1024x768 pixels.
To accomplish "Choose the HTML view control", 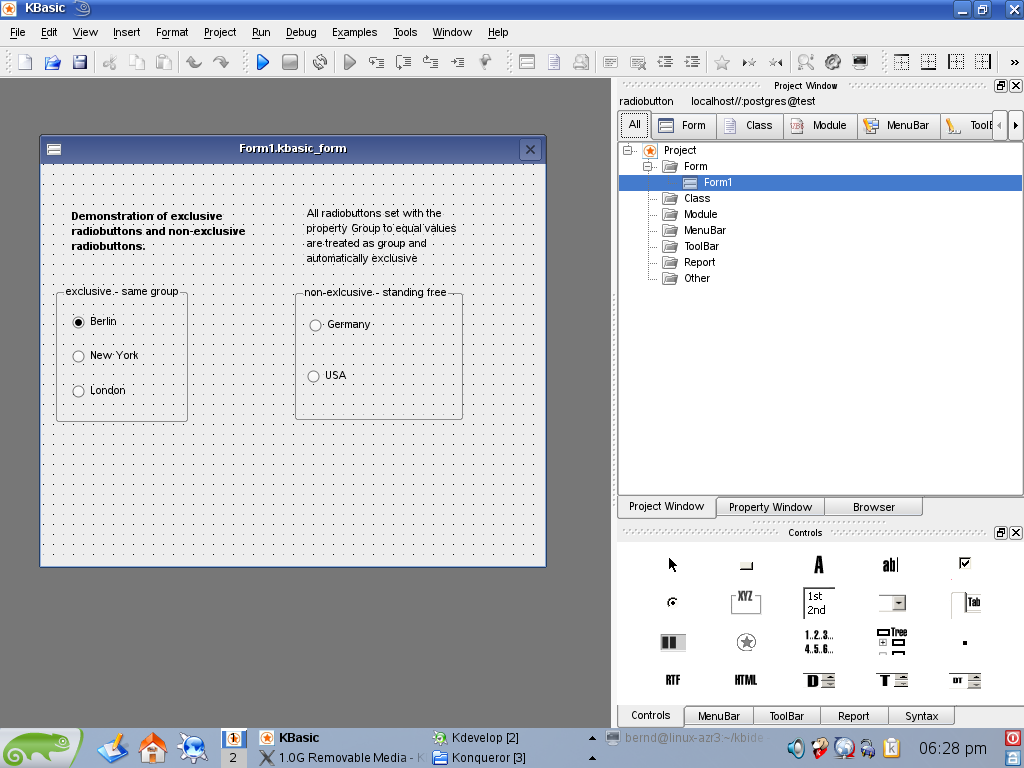I will (746, 680).
